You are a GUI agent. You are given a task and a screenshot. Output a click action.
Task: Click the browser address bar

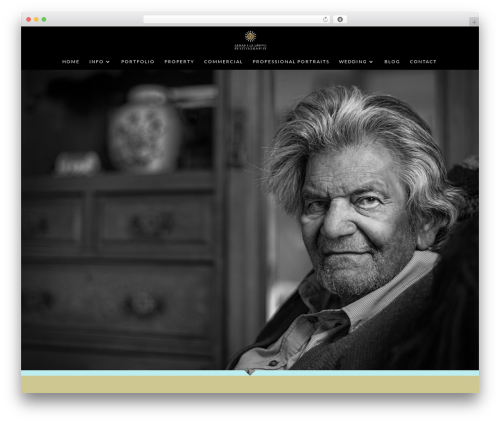(237, 19)
